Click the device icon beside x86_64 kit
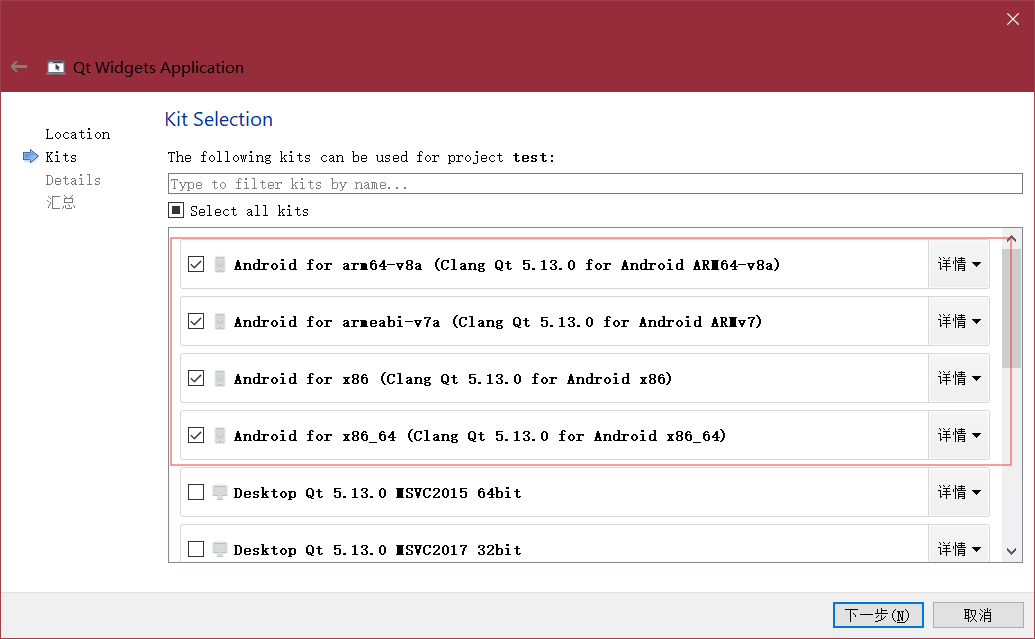The height and width of the screenshot is (639, 1035). click(x=220, y=435)
